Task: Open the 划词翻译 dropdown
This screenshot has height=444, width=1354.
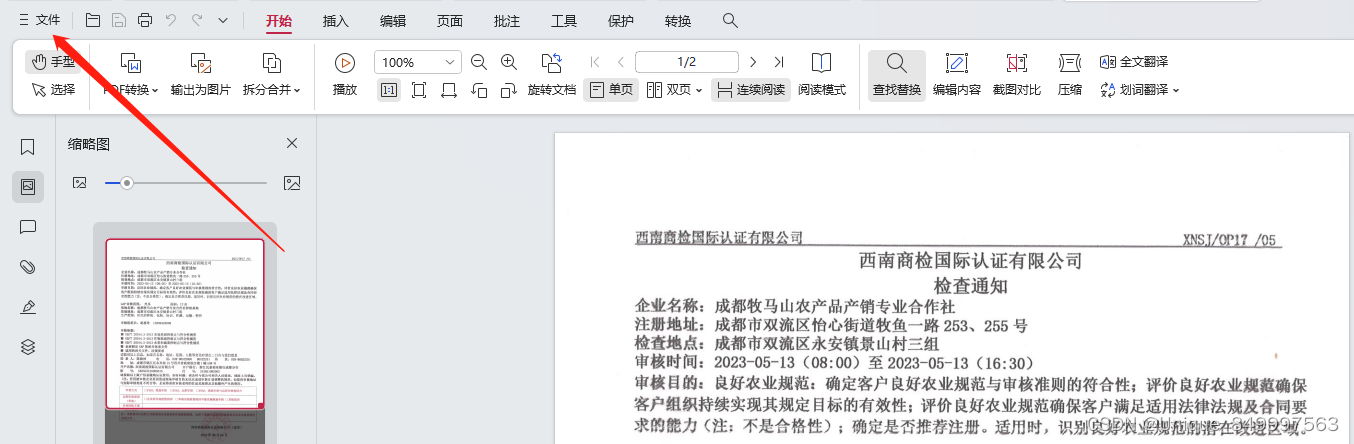Action: [x=1139, y=90]
